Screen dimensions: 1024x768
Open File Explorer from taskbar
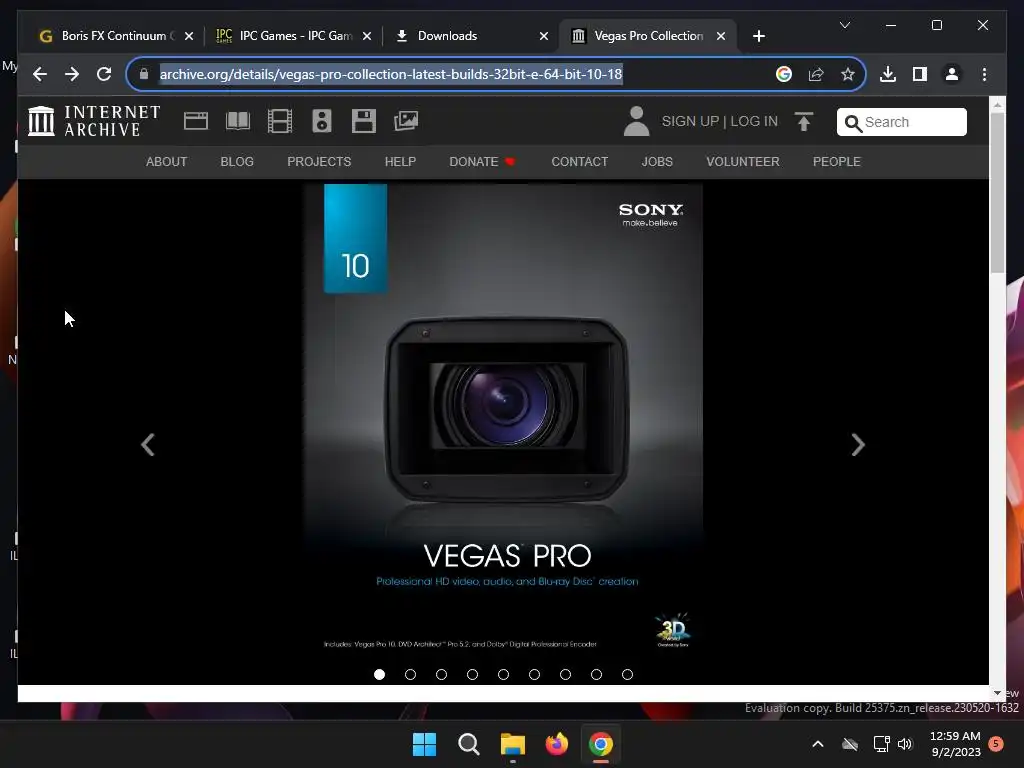click(x=513, y=744)
